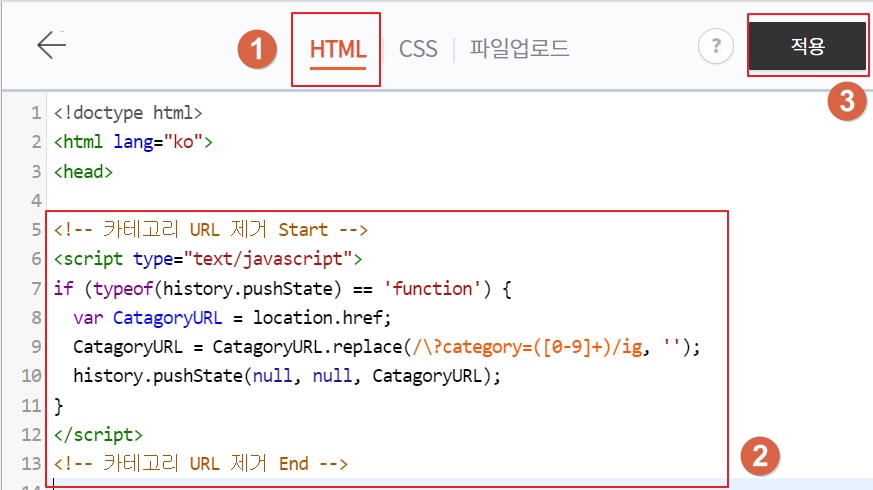Click the CatagoryURL.replace regex line
873x490 pixels.
tap(386, 347)
